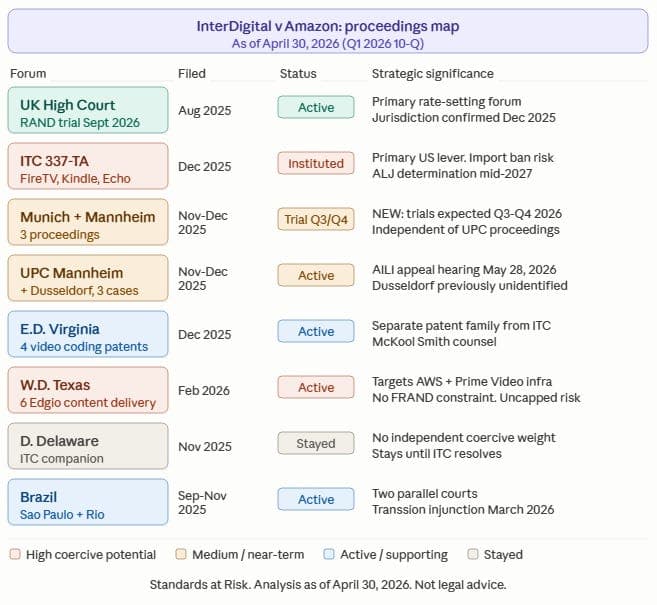Click 'Separate patent family from ITC'
This screenshot has height=605, width=657.
tap(461, 326)
